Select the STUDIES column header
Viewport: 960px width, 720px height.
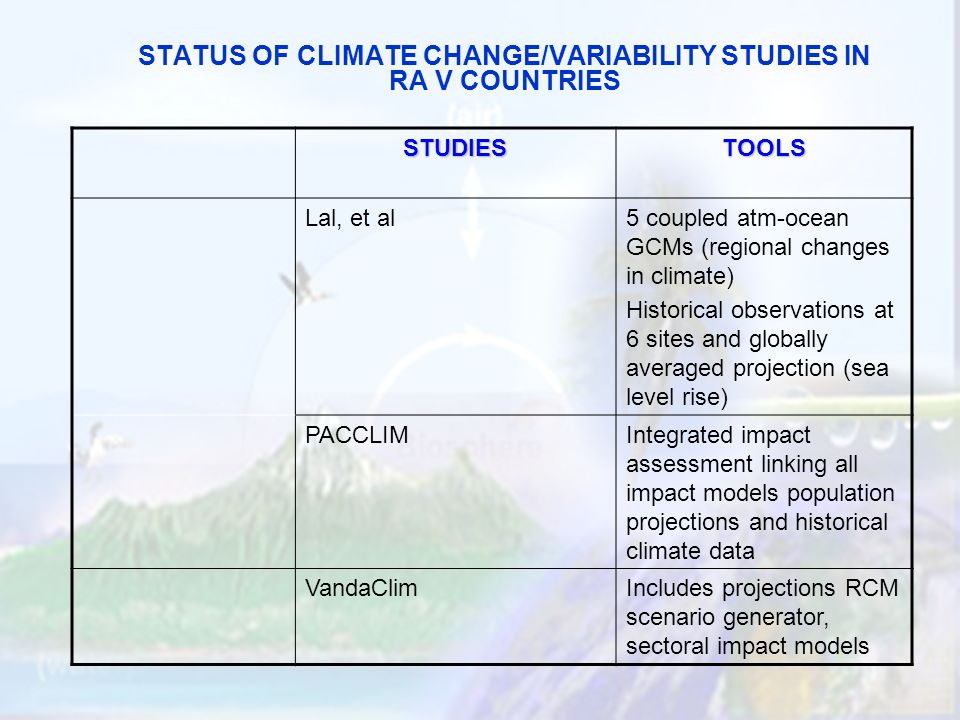[x=455, y=148]
